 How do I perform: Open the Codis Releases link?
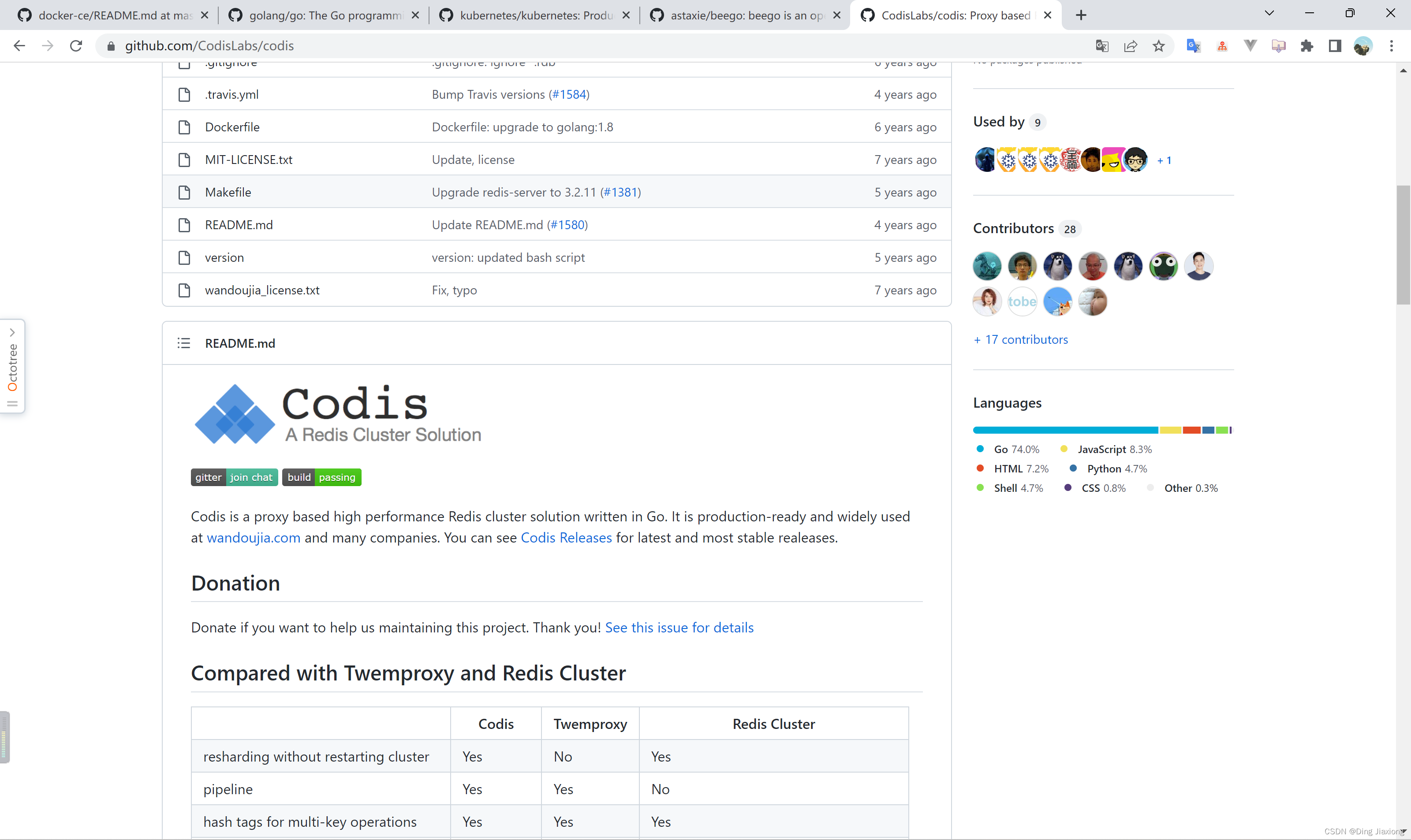(x=566, y=538)
